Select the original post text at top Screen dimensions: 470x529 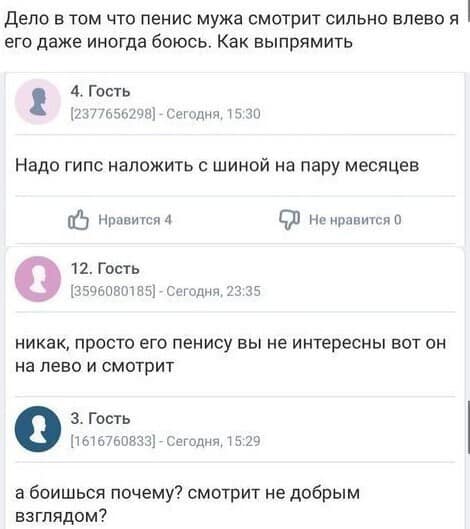(x=232, y=30)
